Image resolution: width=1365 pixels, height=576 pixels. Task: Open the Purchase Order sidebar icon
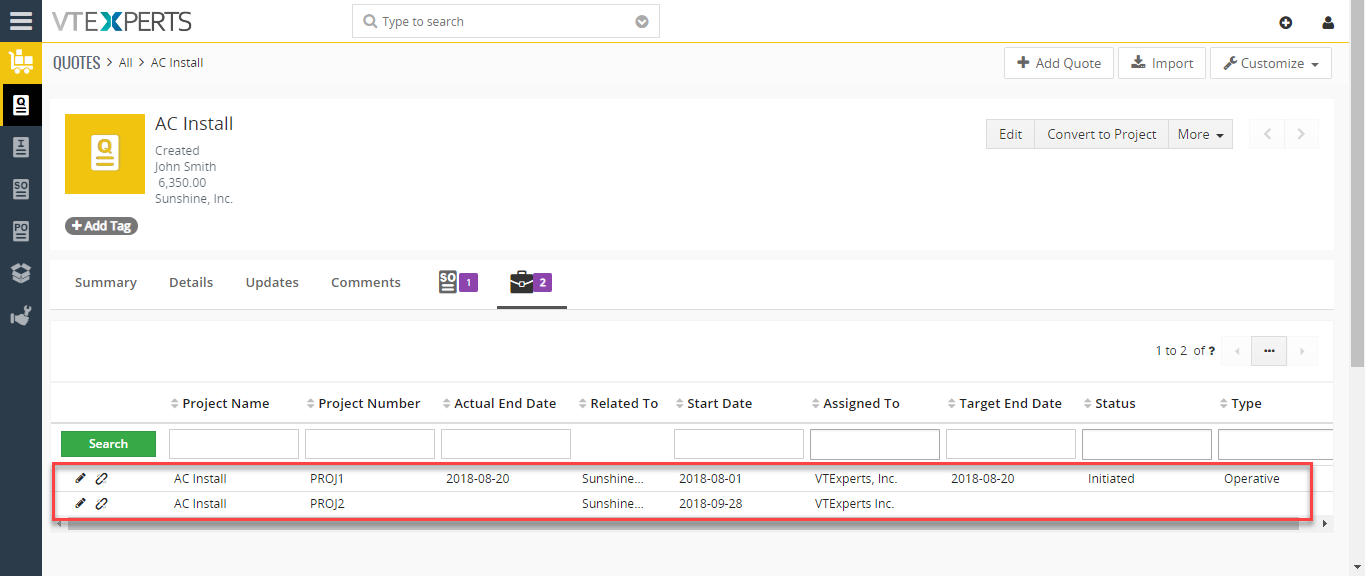tap(21, 231)
